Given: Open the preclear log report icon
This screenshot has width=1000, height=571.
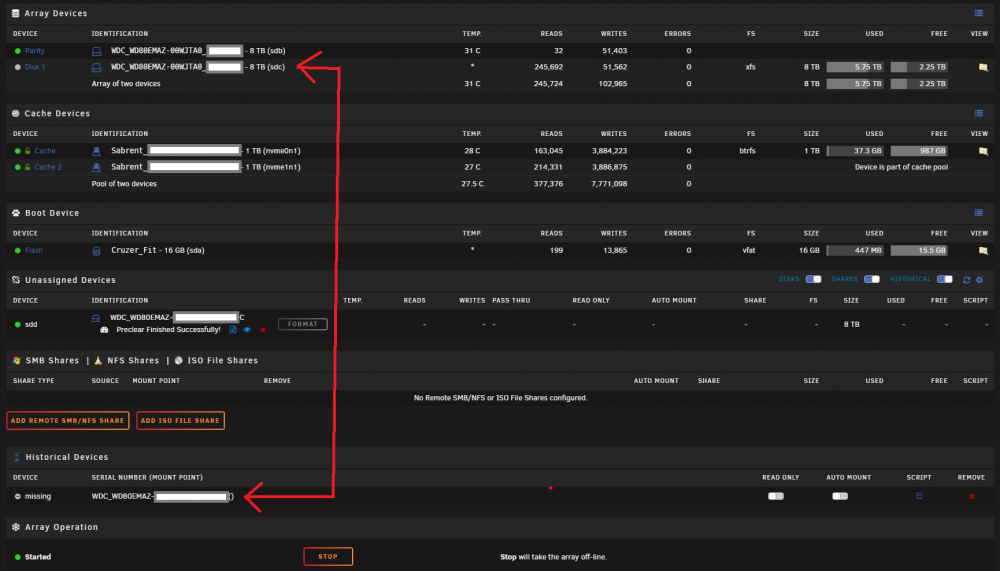Looking at the screenshot, I should pos(233,330).
